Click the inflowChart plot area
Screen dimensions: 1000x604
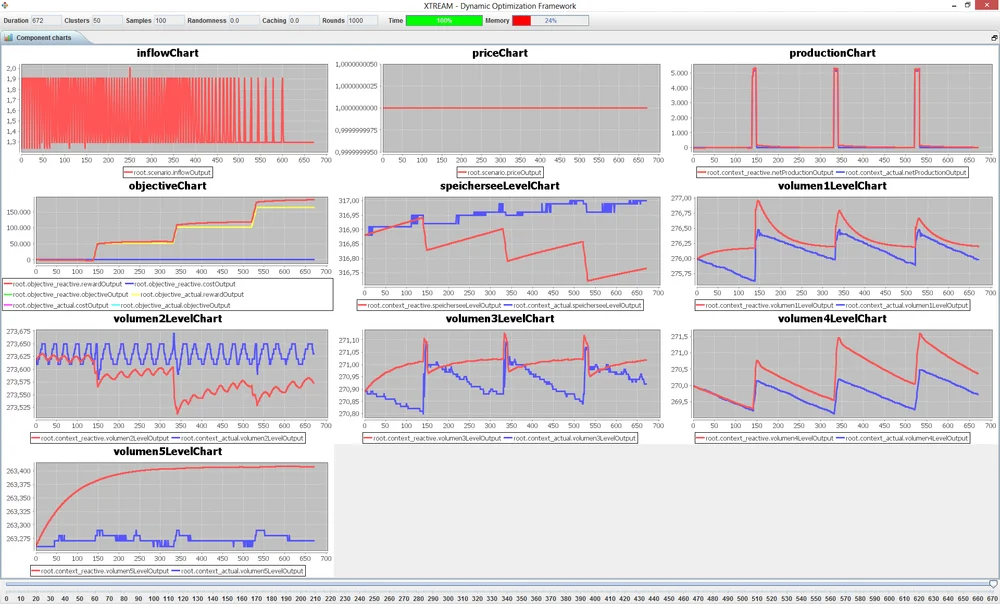pos(173,108)
